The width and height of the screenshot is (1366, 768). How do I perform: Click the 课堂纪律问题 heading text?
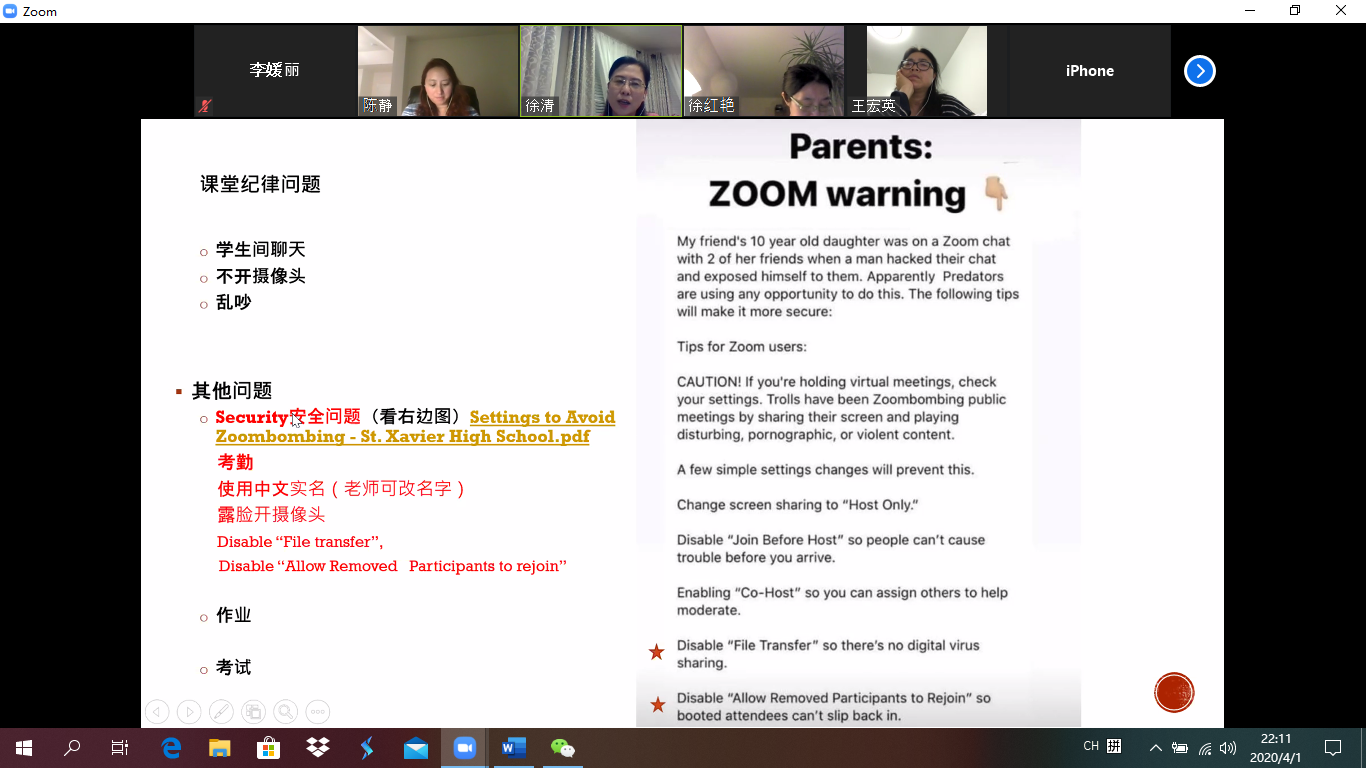[x=260, y=184]
